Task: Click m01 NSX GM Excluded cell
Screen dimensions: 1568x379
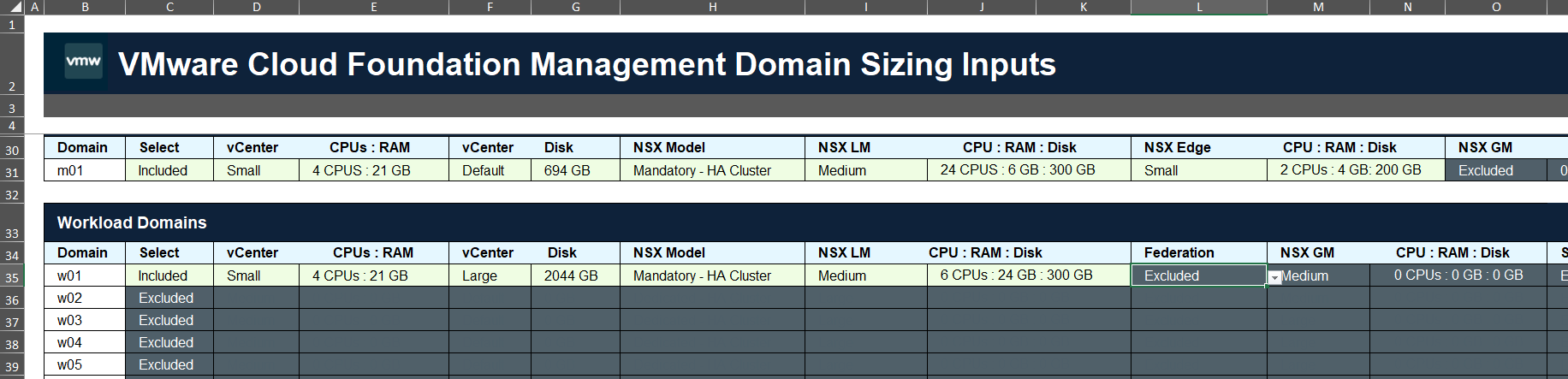Action: coord(1496,170)
